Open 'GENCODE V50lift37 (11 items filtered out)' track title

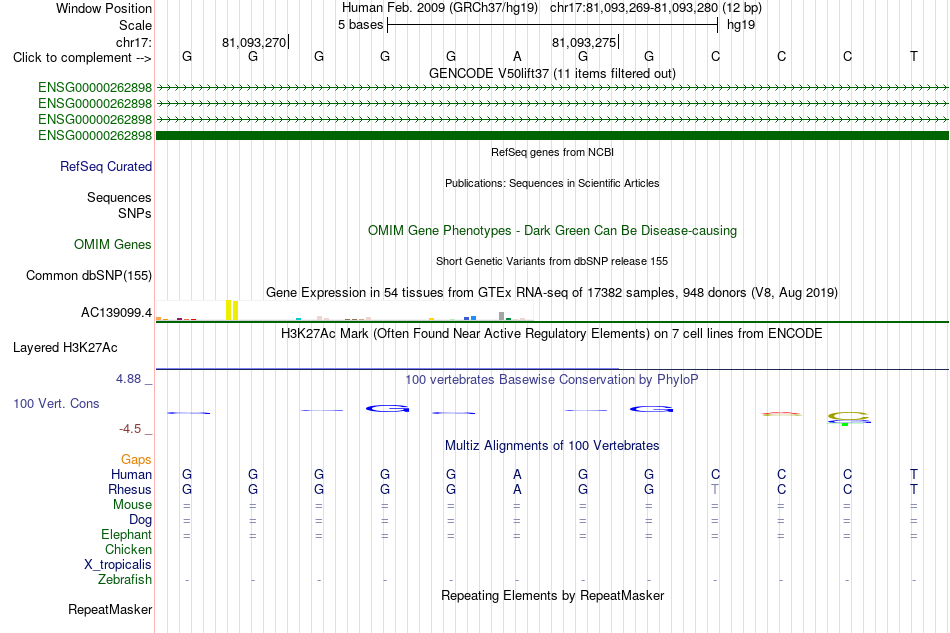point(552,73)
